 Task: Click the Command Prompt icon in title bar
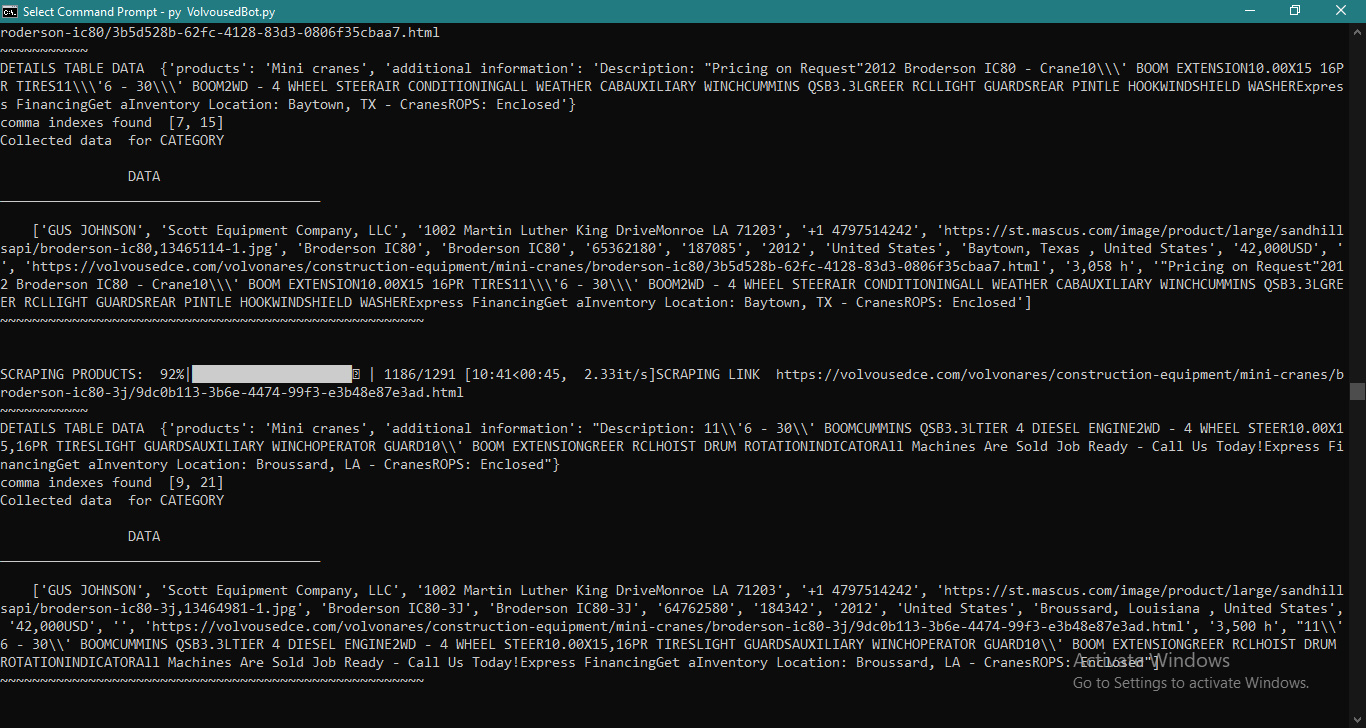(x=10, y=11)
